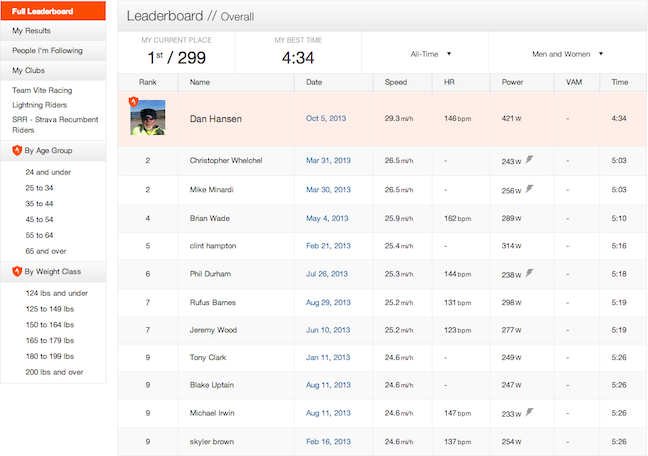Image resolution: width=648 pixels, height=456 pixels.
Task: Filter by Team Vite Racing club
Action: [x=42, y=90]
